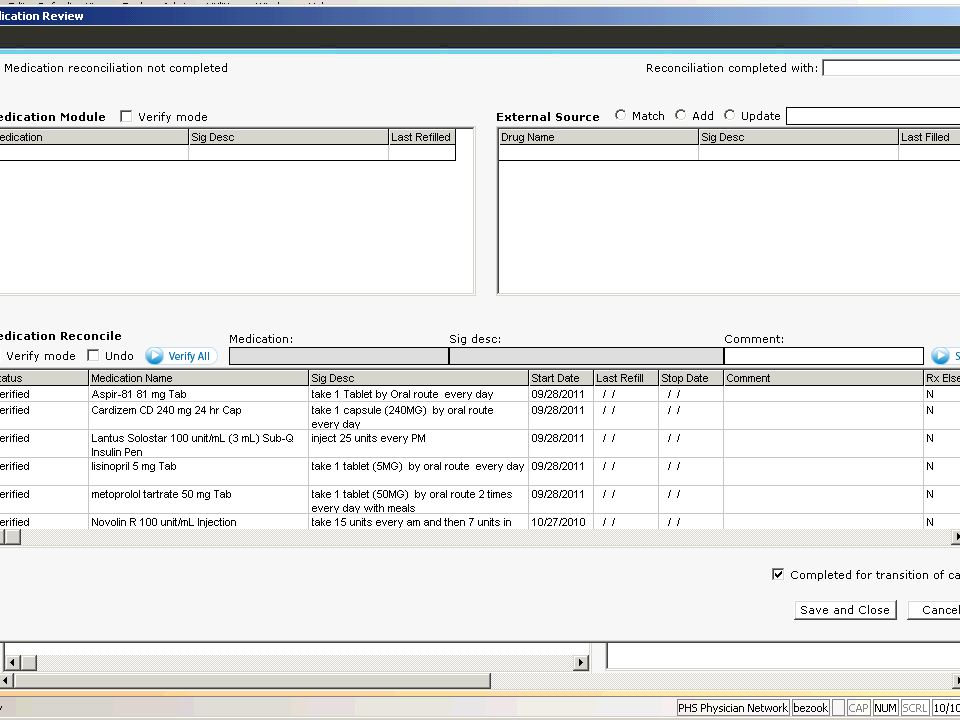Click Sig Desc header in External Source
Screen dimensions: 960x720
tap(798, 137)
